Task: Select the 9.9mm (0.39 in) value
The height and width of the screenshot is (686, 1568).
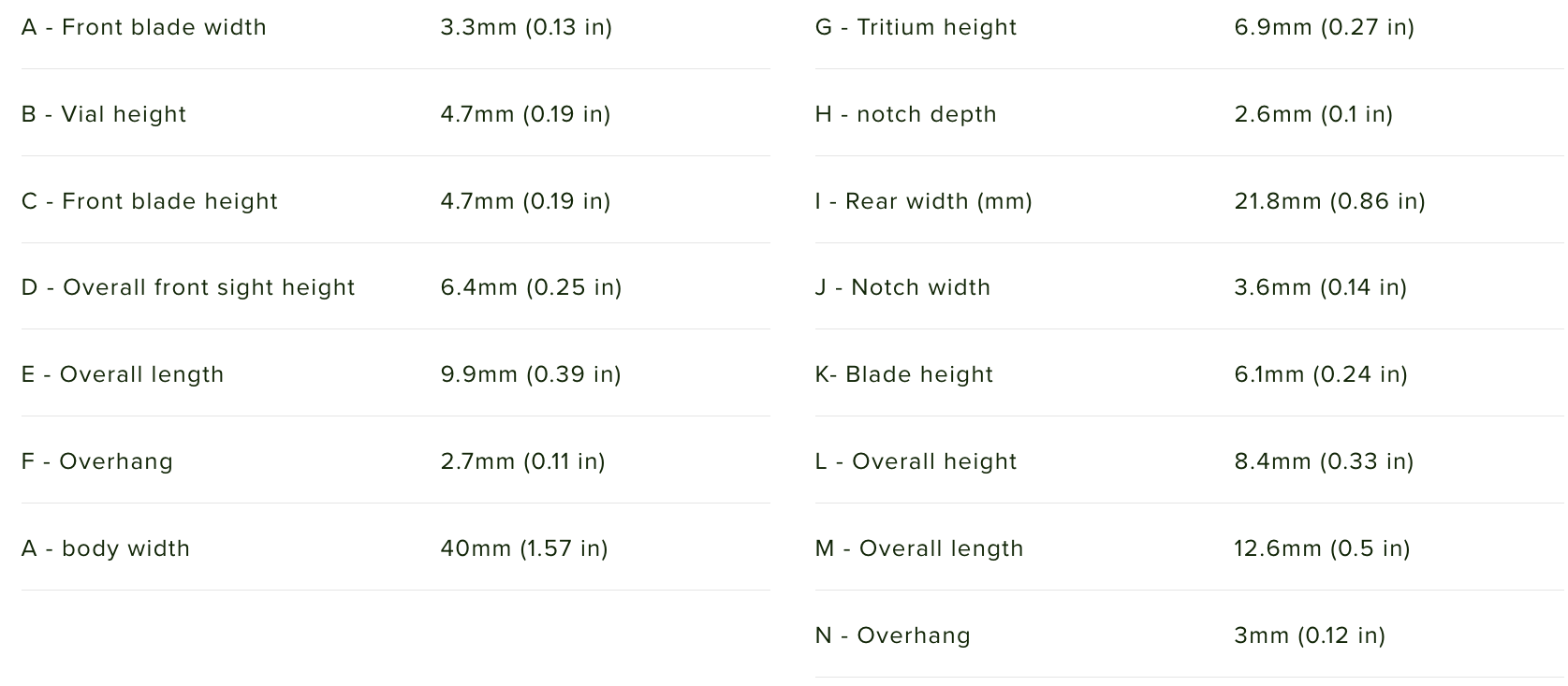Action: click(531, 374)
